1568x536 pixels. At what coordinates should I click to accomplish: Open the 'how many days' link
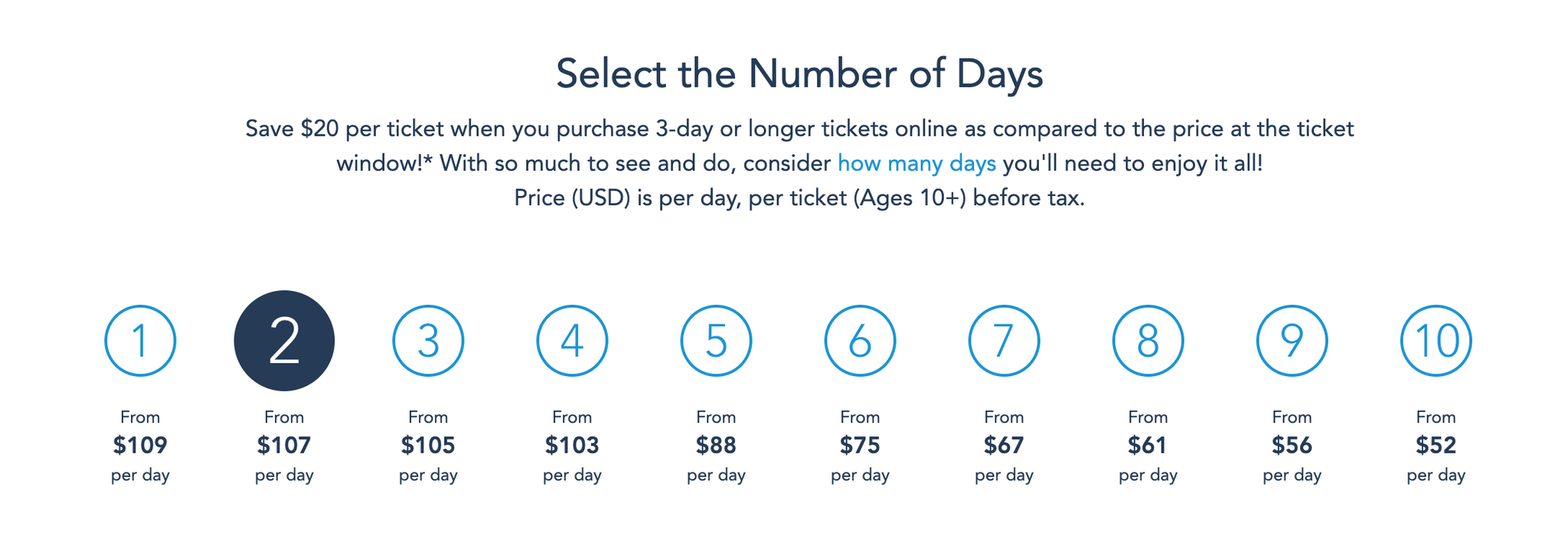[x=916, y=163]
